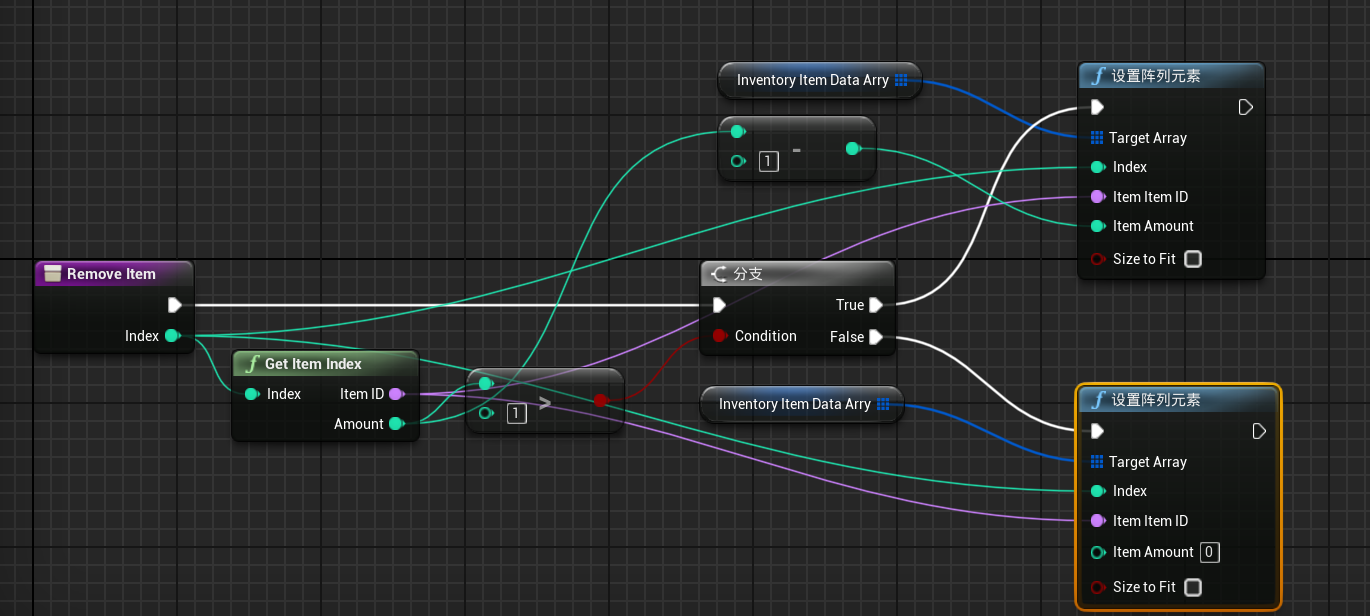Screen dimensions: 1370x616
Task: Click the True output pin of the Branch
Action: click(x=876, y=305)
